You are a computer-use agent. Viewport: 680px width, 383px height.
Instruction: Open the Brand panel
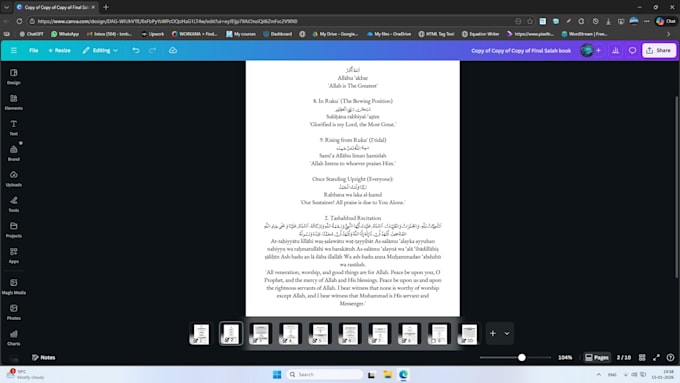tap(13, 153)
